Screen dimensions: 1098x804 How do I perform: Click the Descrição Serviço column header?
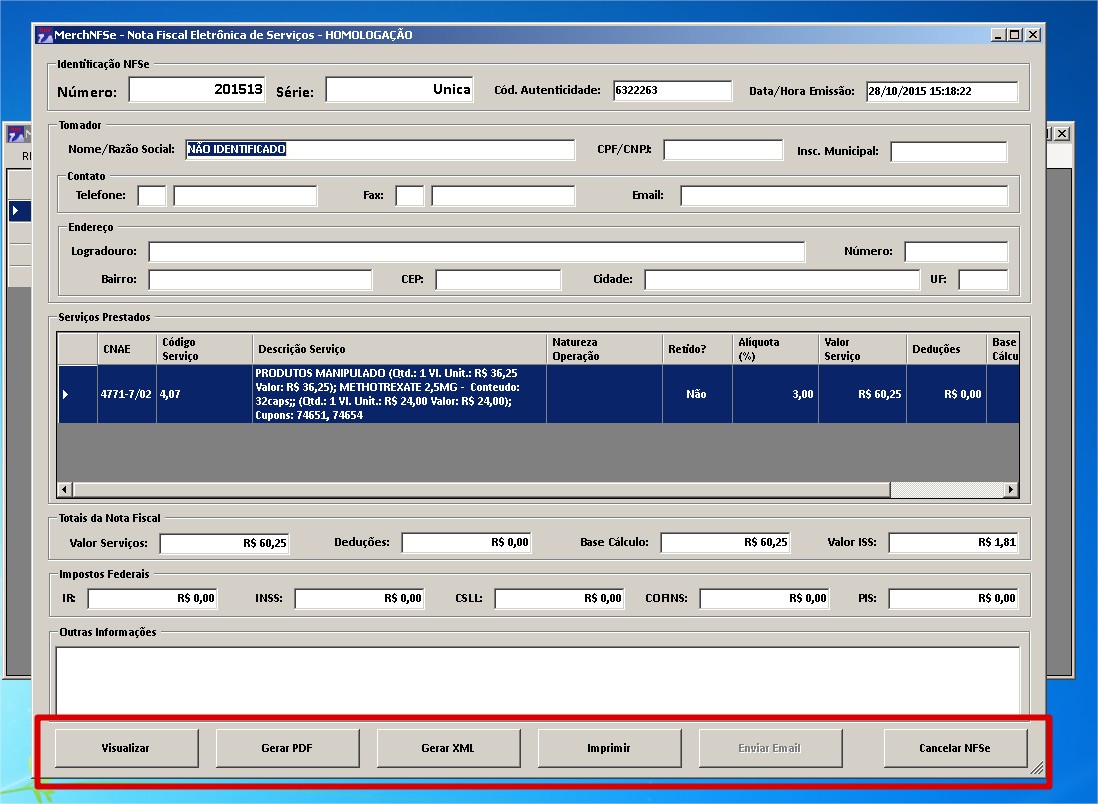(x=398, y=349)
